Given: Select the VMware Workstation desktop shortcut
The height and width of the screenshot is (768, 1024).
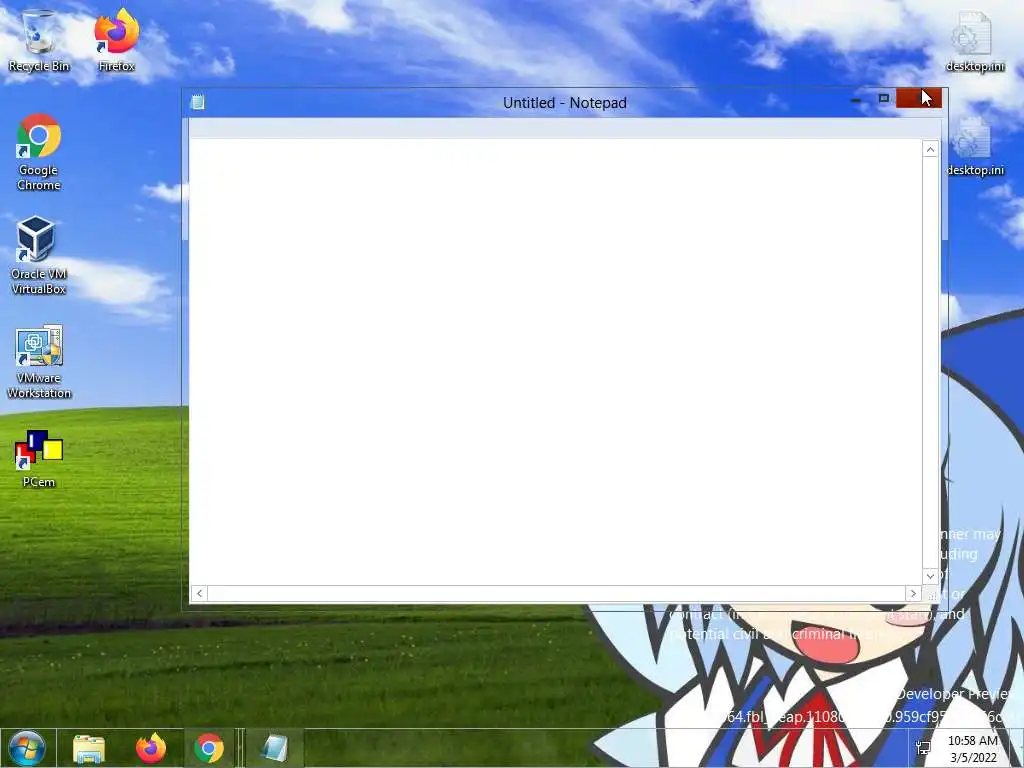Looking at the screenshot, I should [x=39, y=361].
